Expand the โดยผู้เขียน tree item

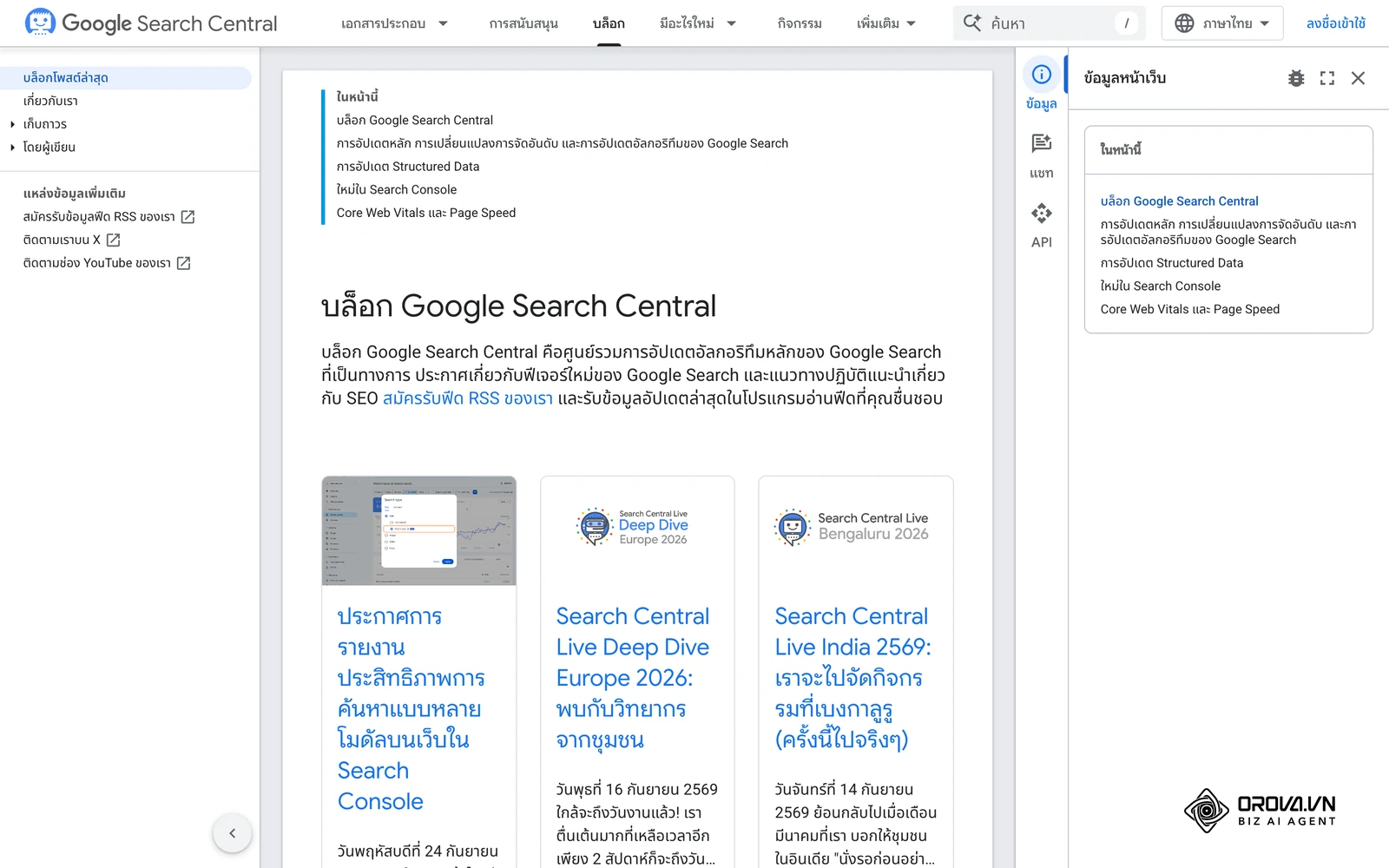[x=13, y=148]
